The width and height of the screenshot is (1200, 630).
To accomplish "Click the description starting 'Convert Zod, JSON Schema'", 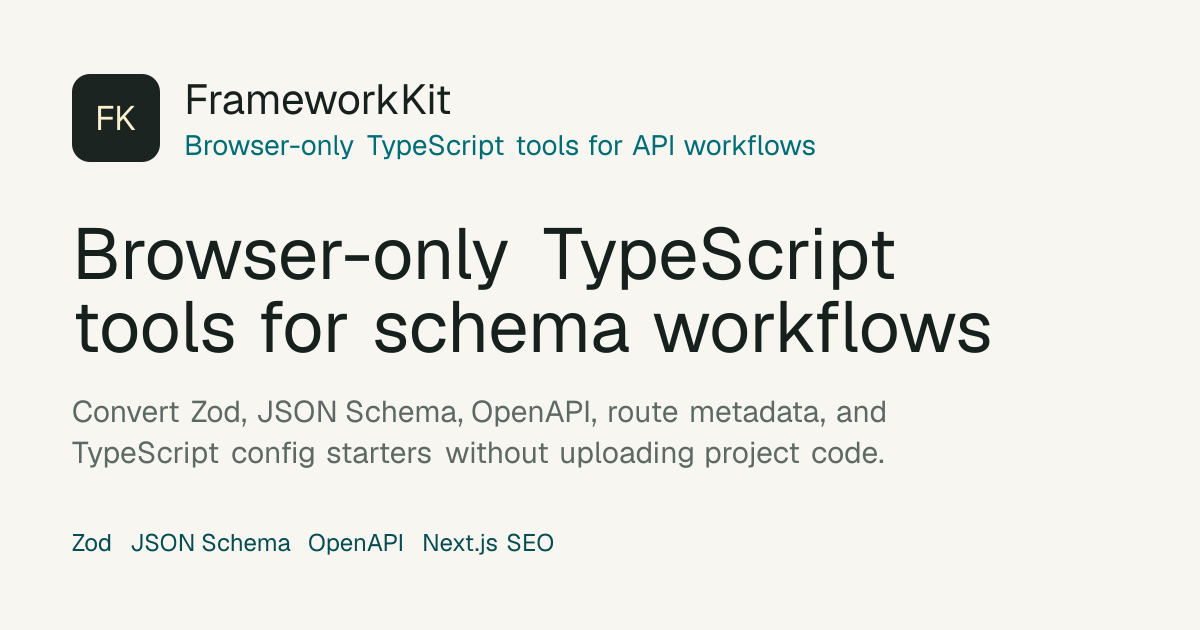I will [x=479, y=432].
